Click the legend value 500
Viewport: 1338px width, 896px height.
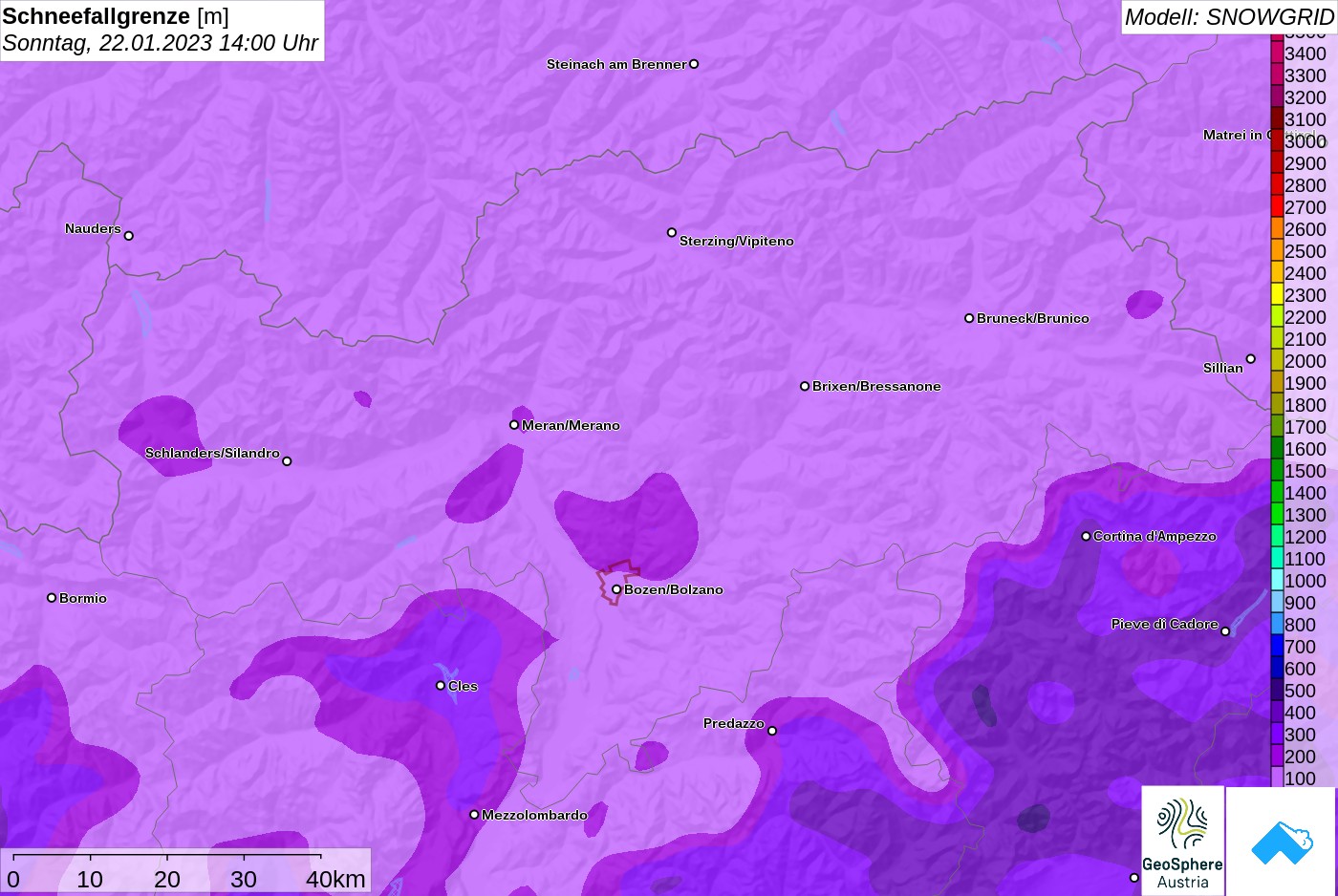[x=1300, y=691]
